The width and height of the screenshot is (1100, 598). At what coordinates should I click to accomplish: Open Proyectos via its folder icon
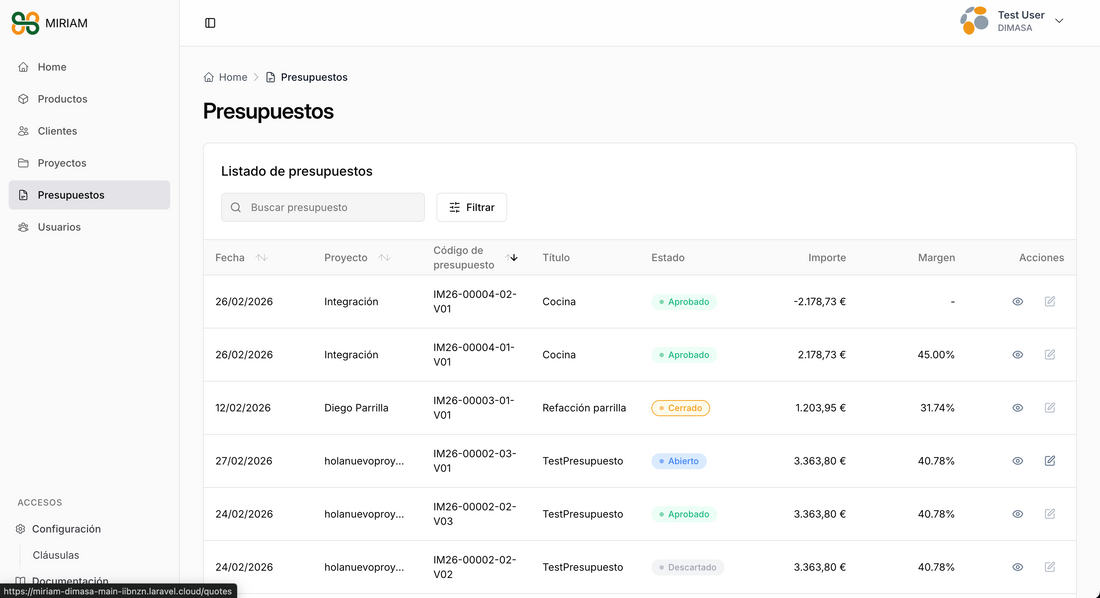[22, 162]
